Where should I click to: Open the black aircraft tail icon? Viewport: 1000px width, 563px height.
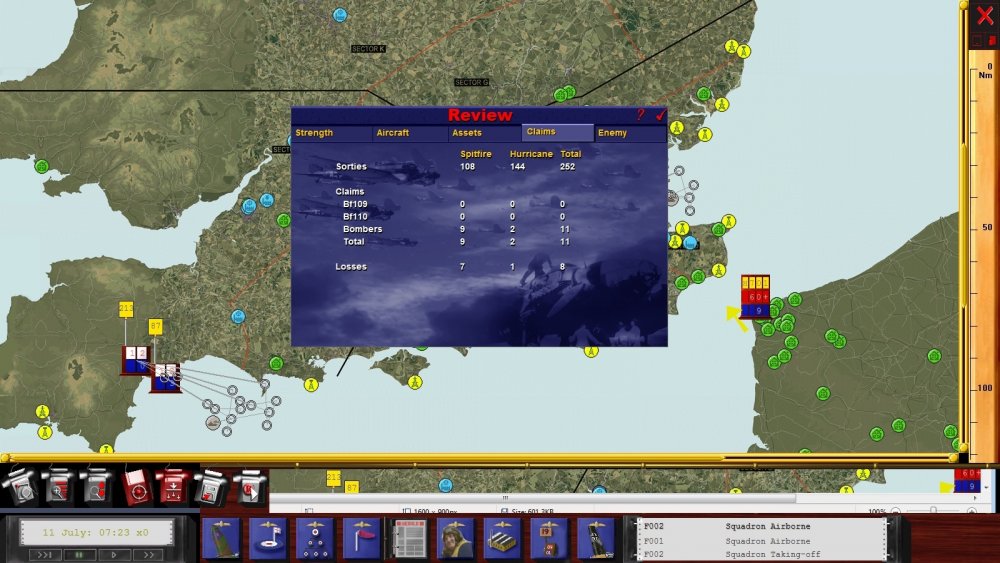(596, 538)
